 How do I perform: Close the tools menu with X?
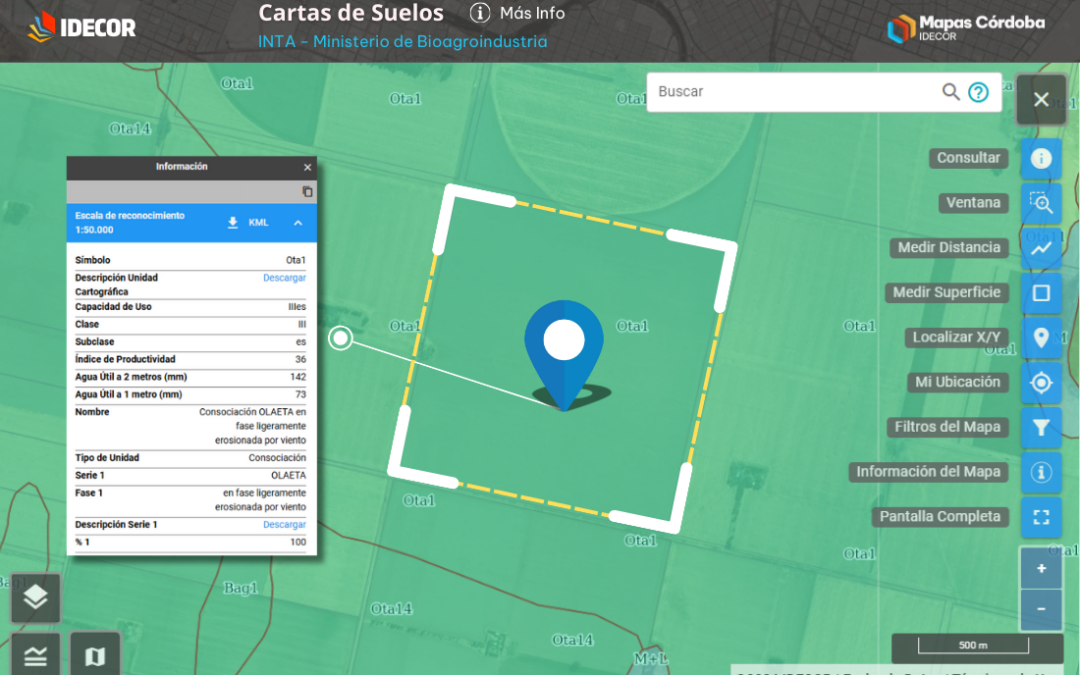(x=1041, y=99)
